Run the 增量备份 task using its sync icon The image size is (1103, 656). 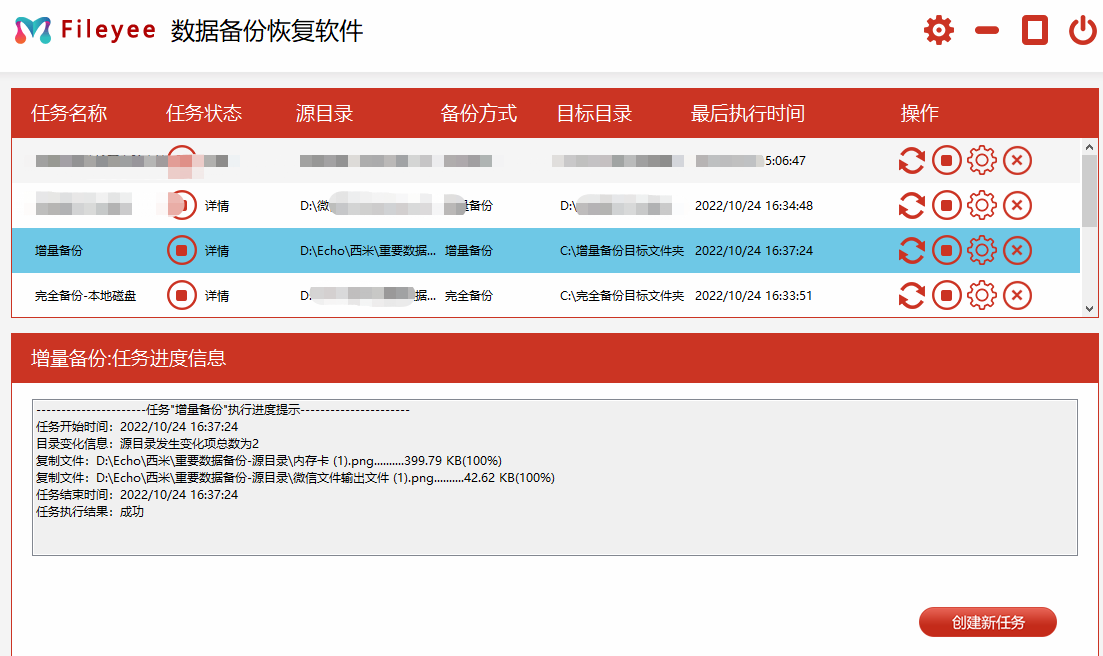pos(911,249)
